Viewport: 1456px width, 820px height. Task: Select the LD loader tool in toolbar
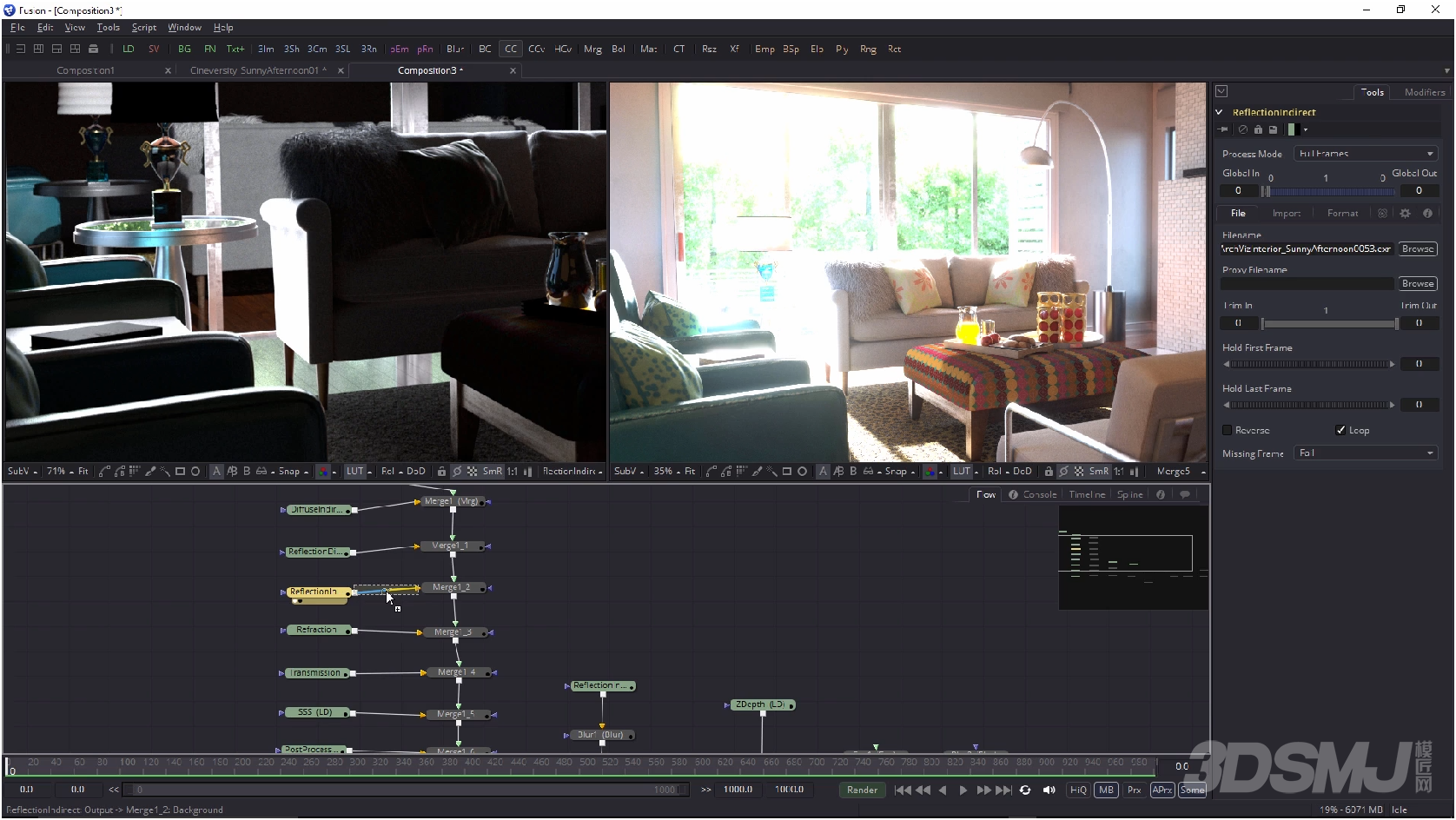click(129, 50)
